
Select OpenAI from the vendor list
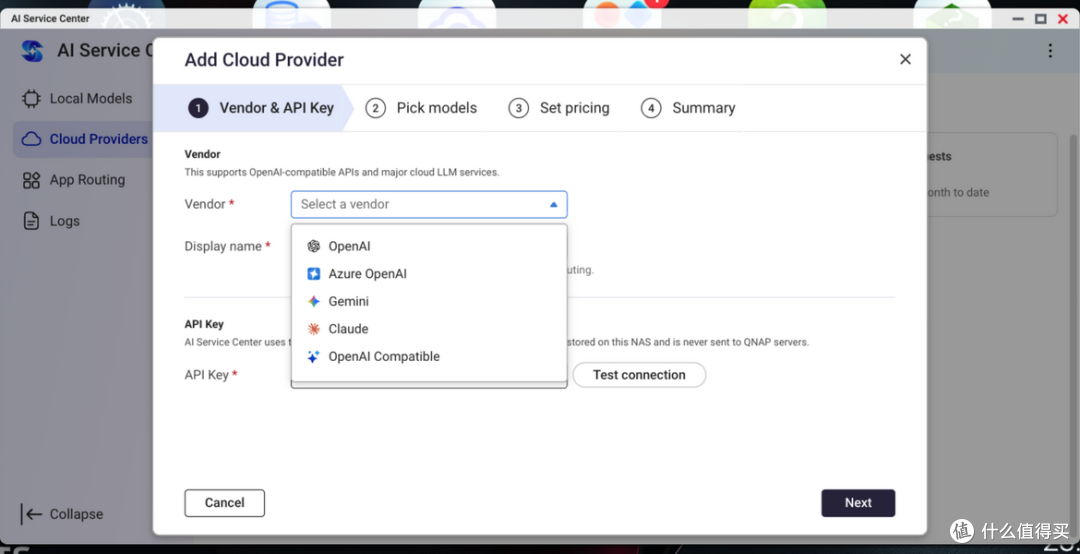428,246
